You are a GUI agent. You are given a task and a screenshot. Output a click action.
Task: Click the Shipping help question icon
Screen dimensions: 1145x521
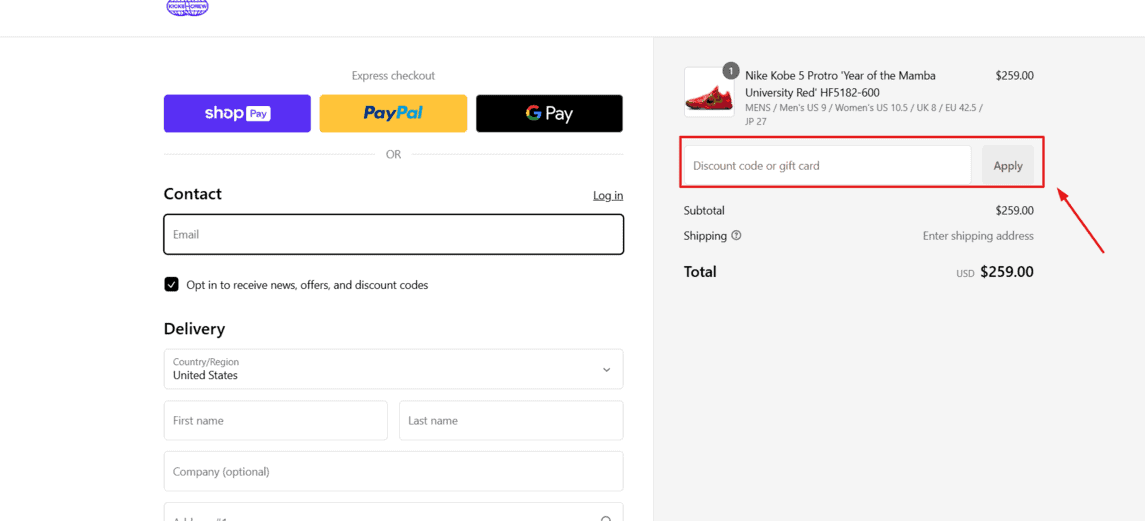[736, 235]
